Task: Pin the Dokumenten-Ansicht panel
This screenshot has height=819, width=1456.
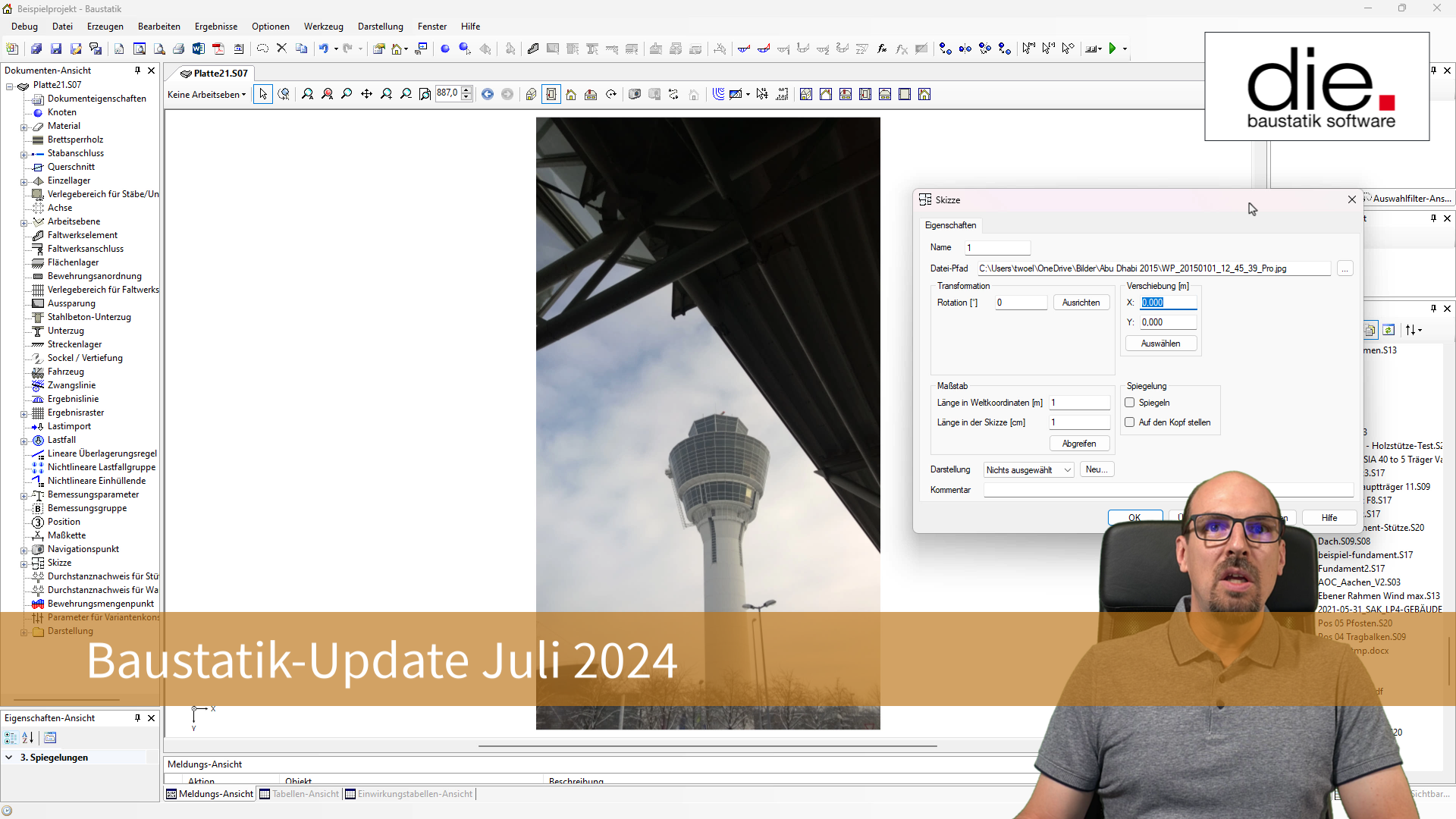Action: pyautogui.click(x=137, y=71)
